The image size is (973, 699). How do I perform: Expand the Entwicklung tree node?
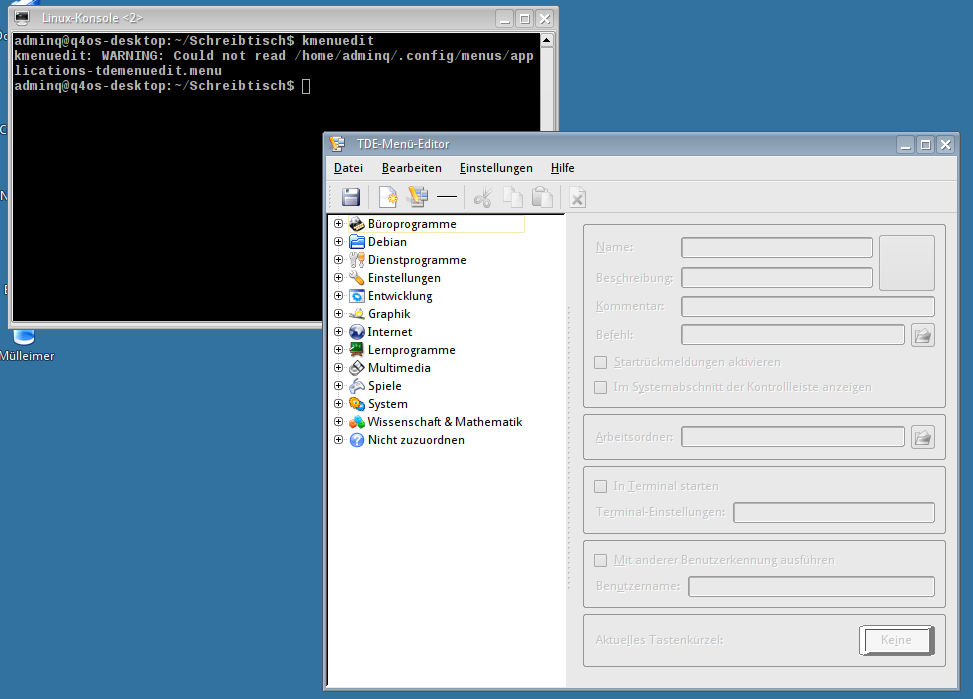338,295
